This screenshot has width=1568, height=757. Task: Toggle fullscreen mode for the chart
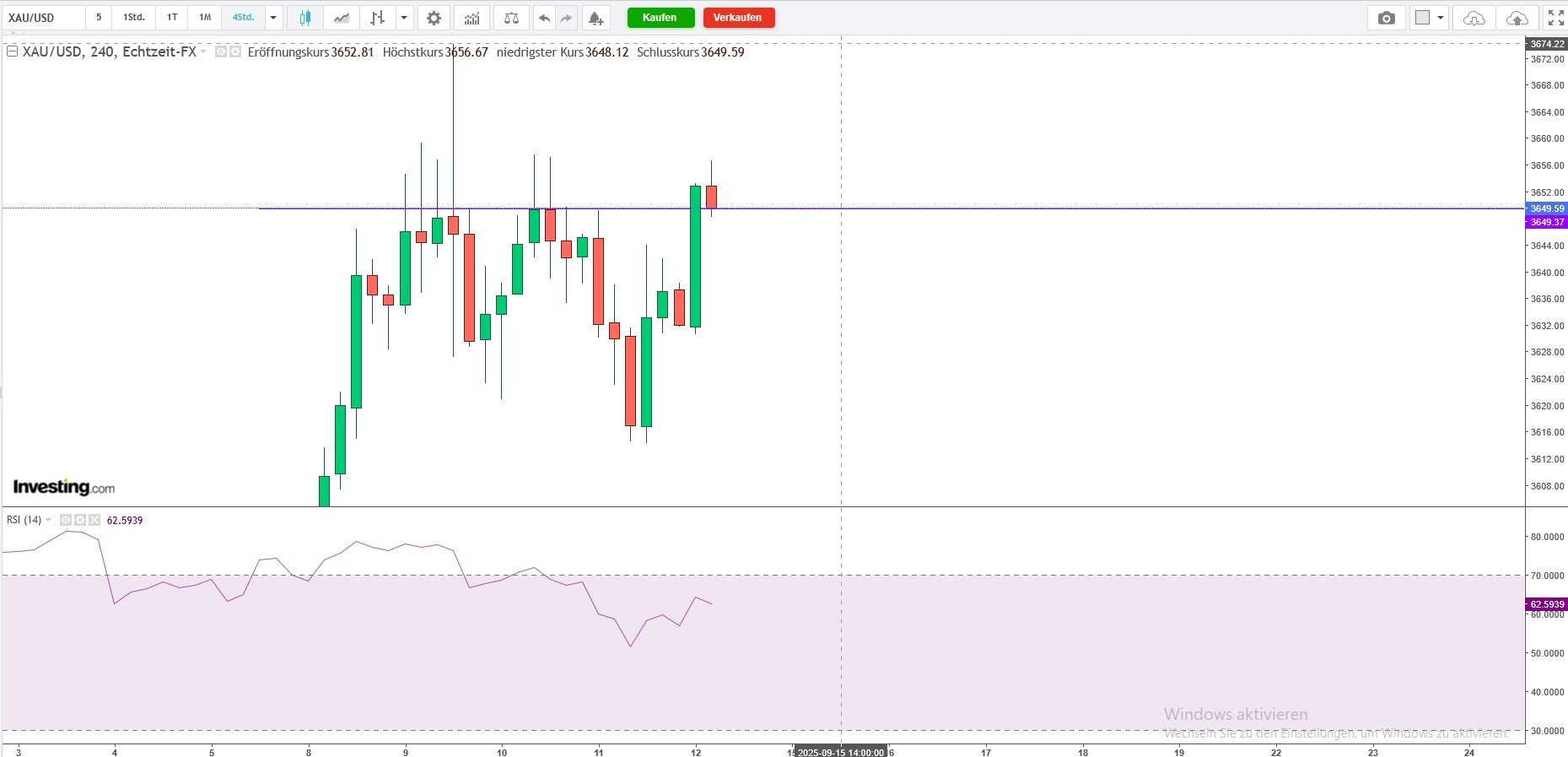(1555, 18)
